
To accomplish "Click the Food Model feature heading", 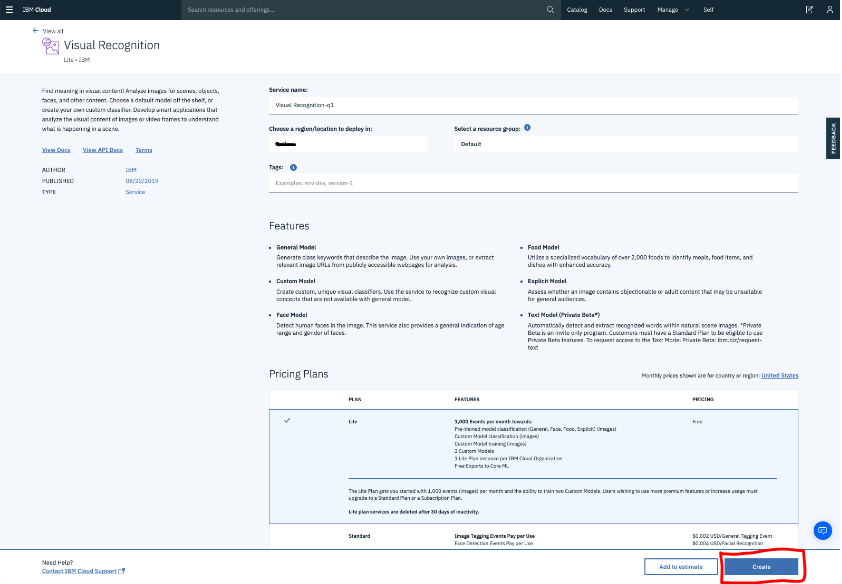I will (543, 247).
